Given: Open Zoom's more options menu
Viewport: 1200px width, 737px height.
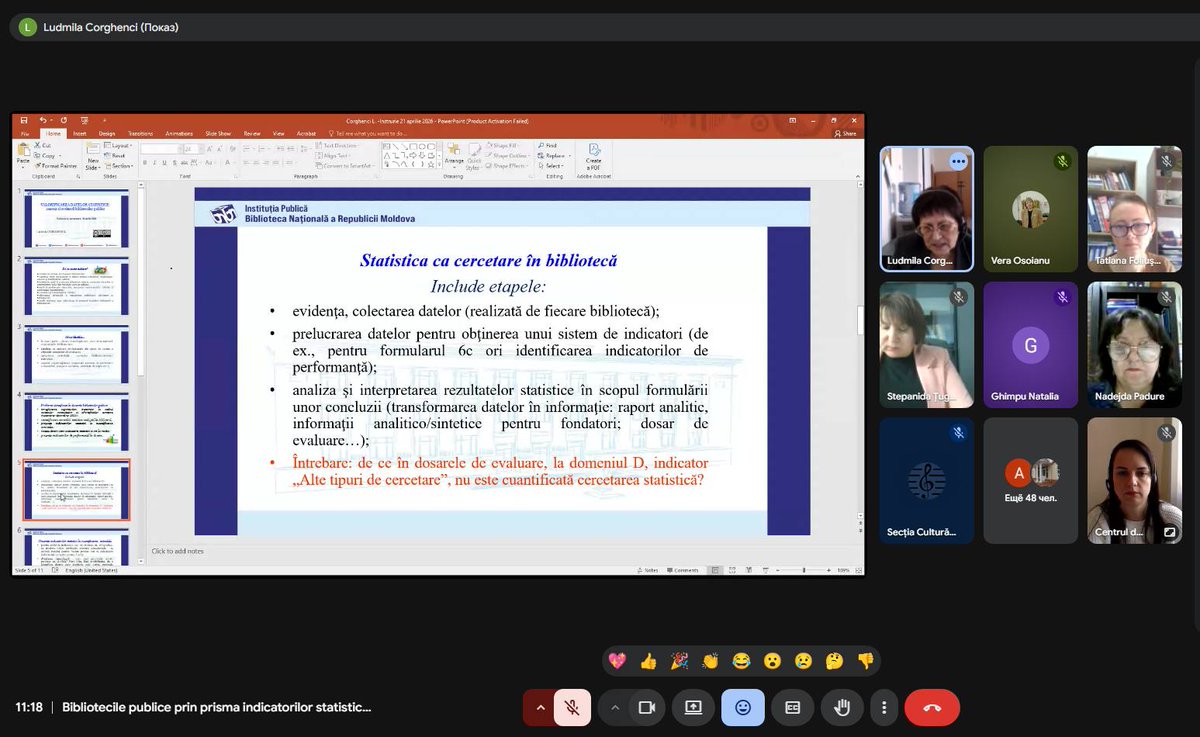Looking at the screenshot, I should coord(883,707).
